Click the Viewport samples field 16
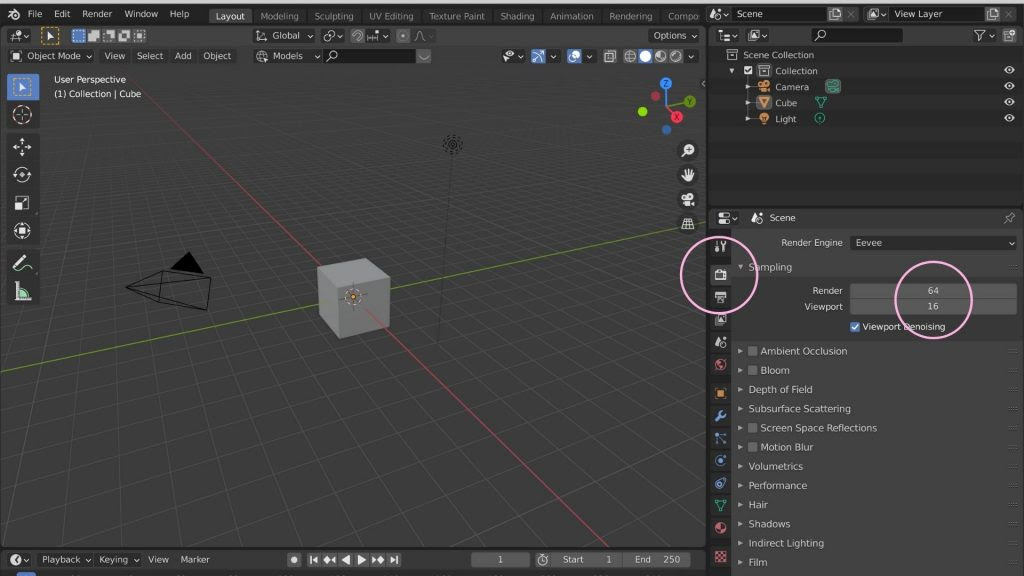Screen dimensions: 1024x576 [933, 306]
